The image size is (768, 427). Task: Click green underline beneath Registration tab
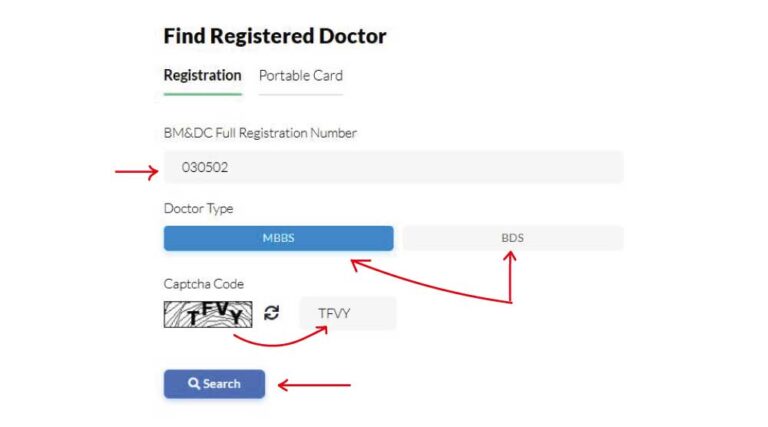pyautogui.click(x=202, y=94)
